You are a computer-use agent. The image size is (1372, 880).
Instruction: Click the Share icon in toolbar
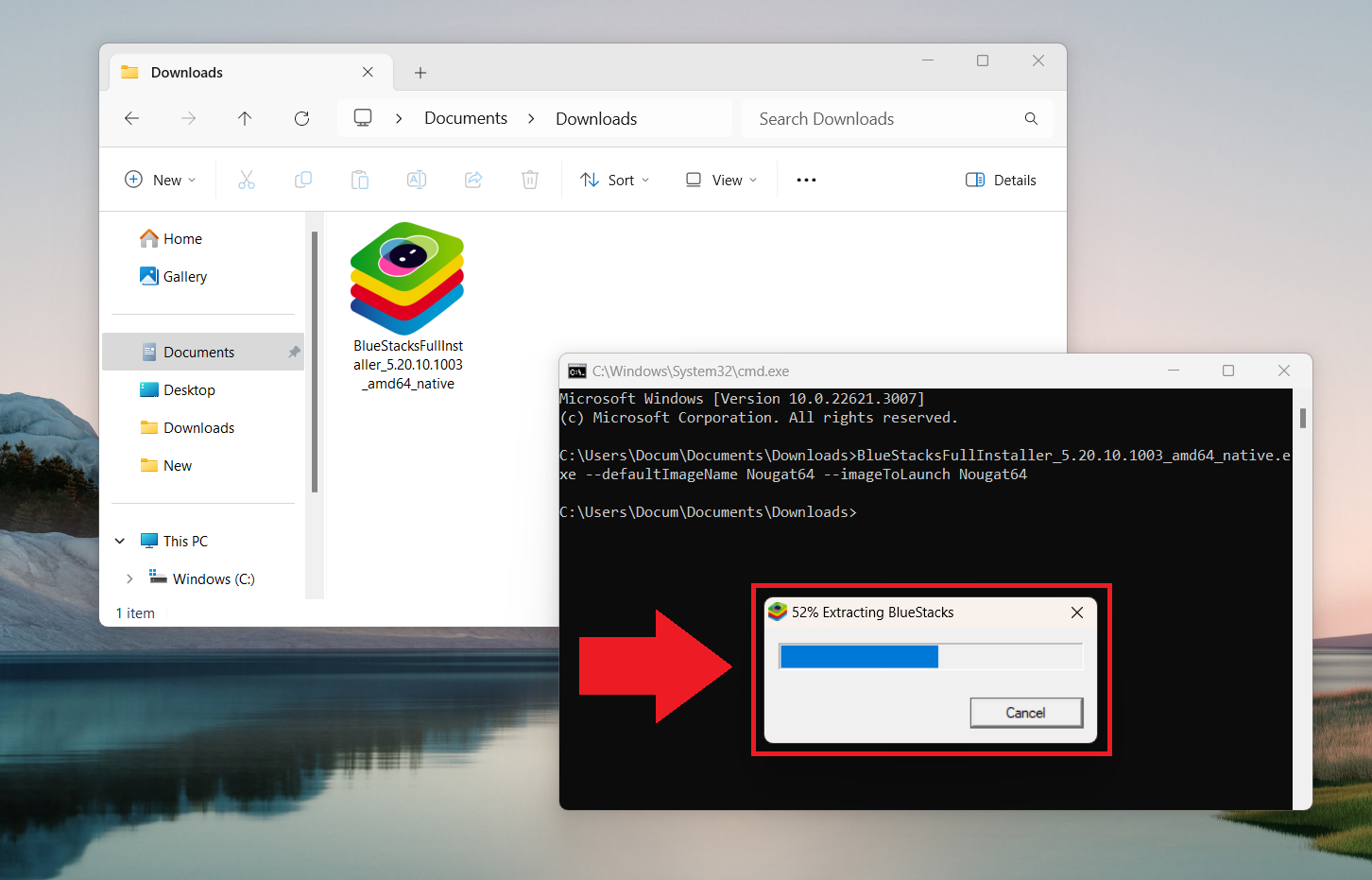point(473,180)
